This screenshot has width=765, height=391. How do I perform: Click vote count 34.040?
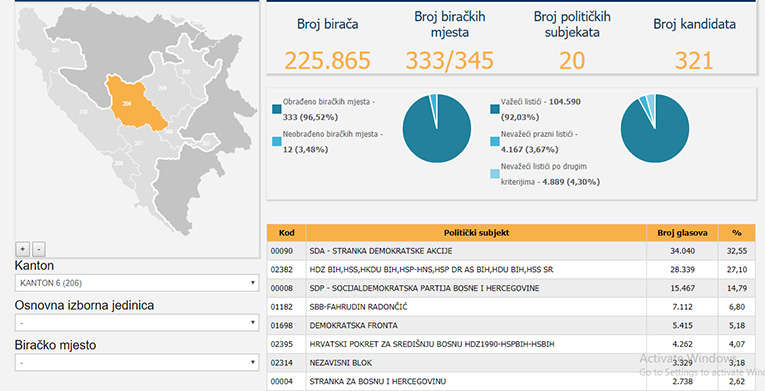tap(682, 251)
